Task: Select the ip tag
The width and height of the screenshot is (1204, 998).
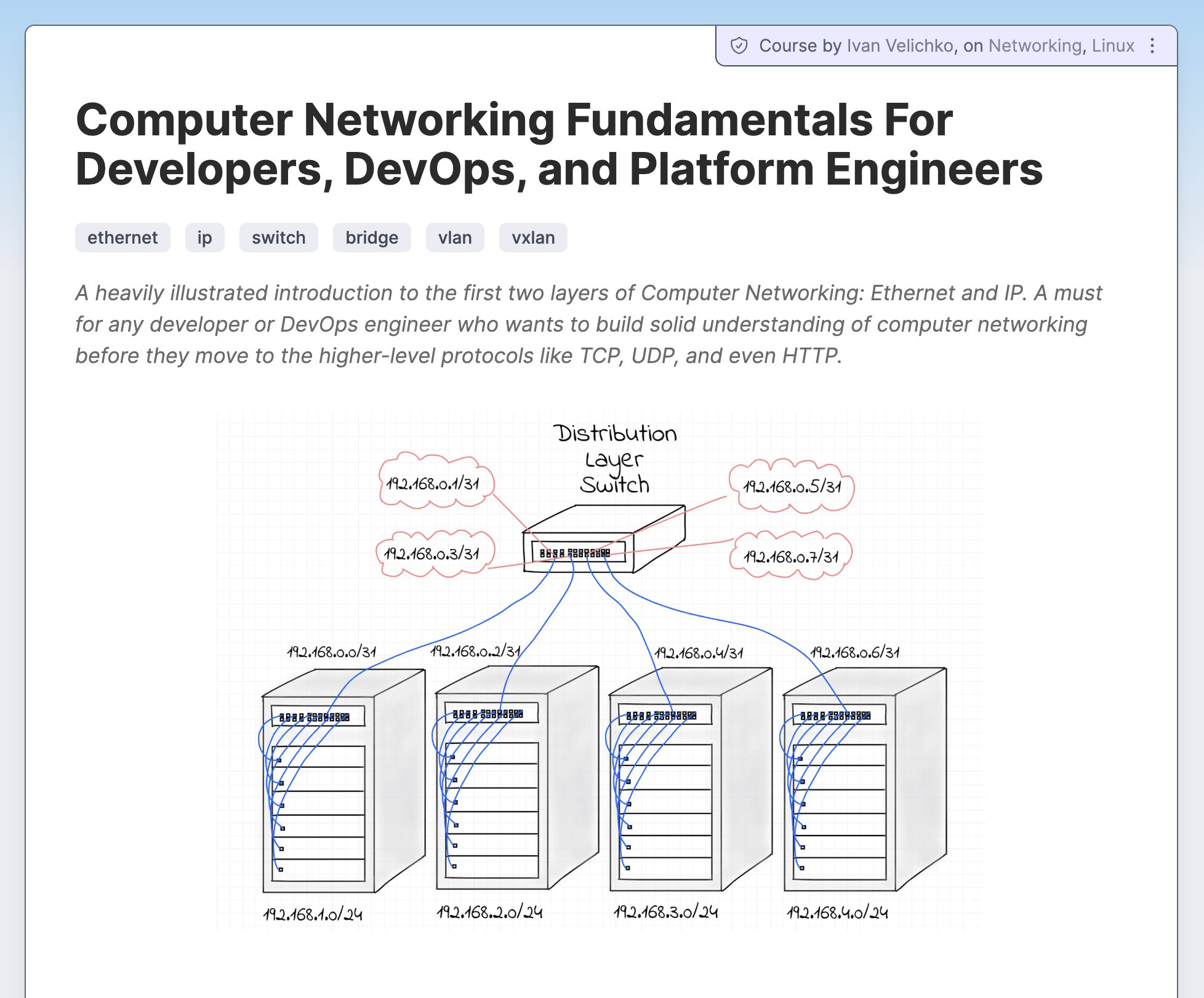Action: (204, 238)
